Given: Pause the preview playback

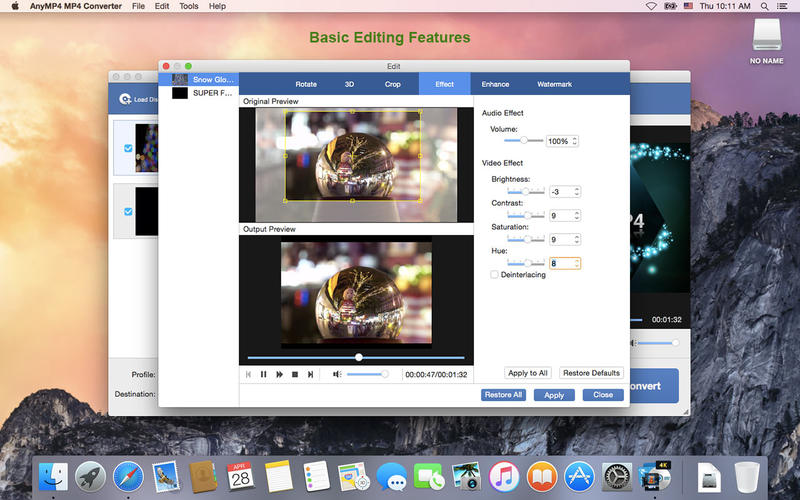Looking at the screenshot, I should (264, 374).
